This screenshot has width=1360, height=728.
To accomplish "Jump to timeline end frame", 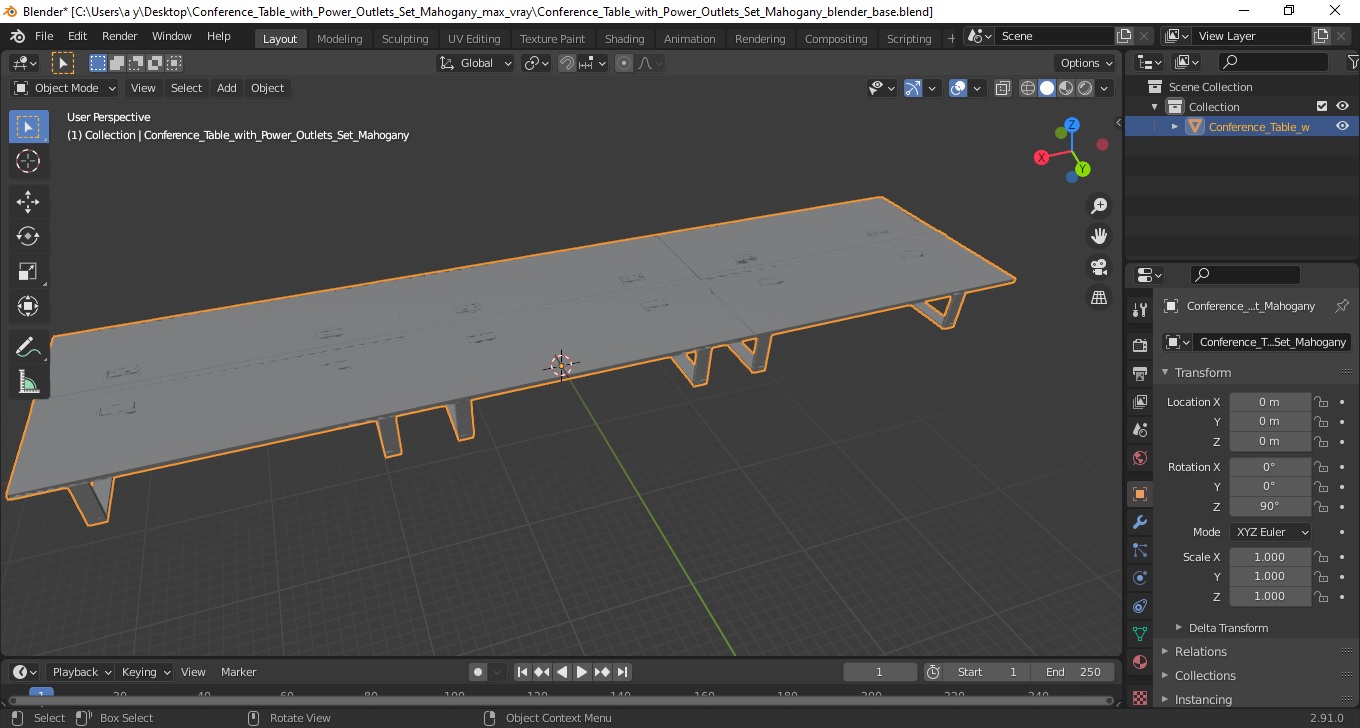I will coord(622,672).
